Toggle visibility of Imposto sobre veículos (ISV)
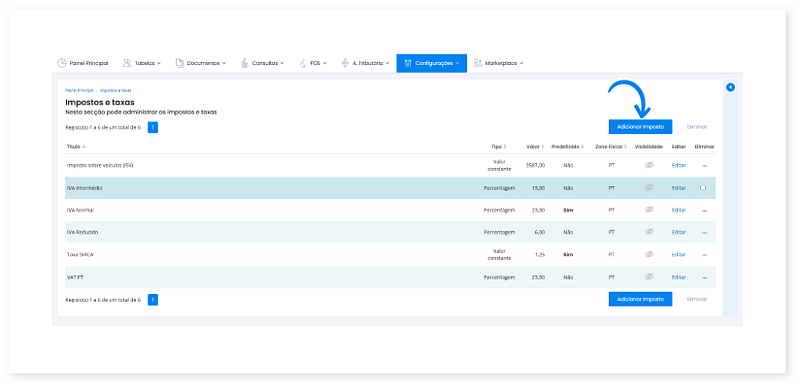This screenshot has height=388, width=800. tap(649, 165)
